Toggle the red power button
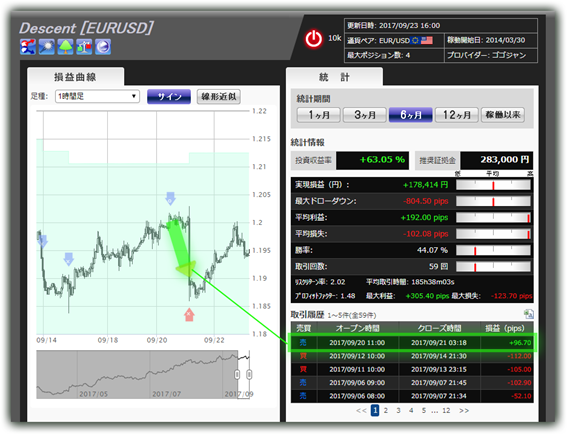 tap(314, 39)
